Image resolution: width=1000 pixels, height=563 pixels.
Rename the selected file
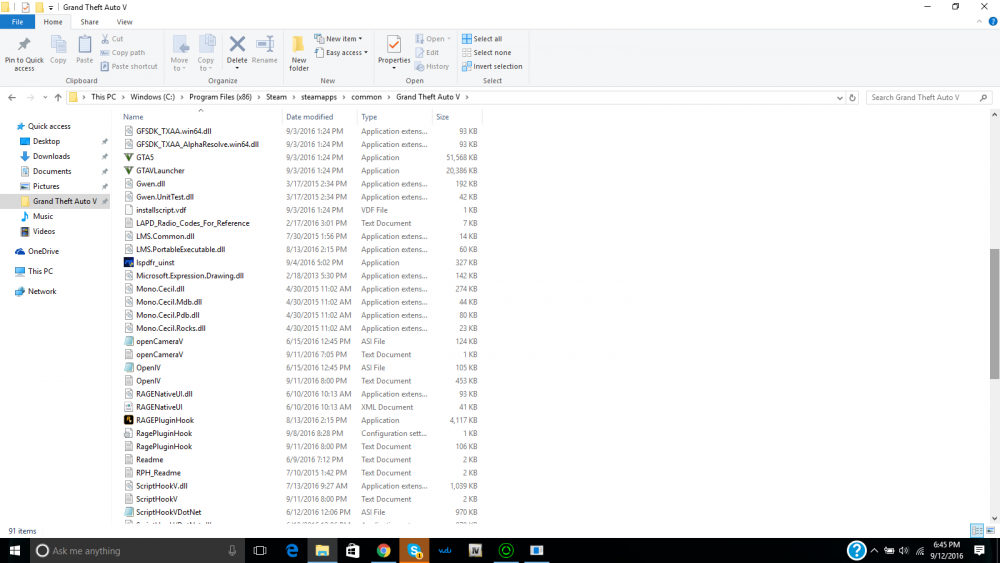coord(264,50)
